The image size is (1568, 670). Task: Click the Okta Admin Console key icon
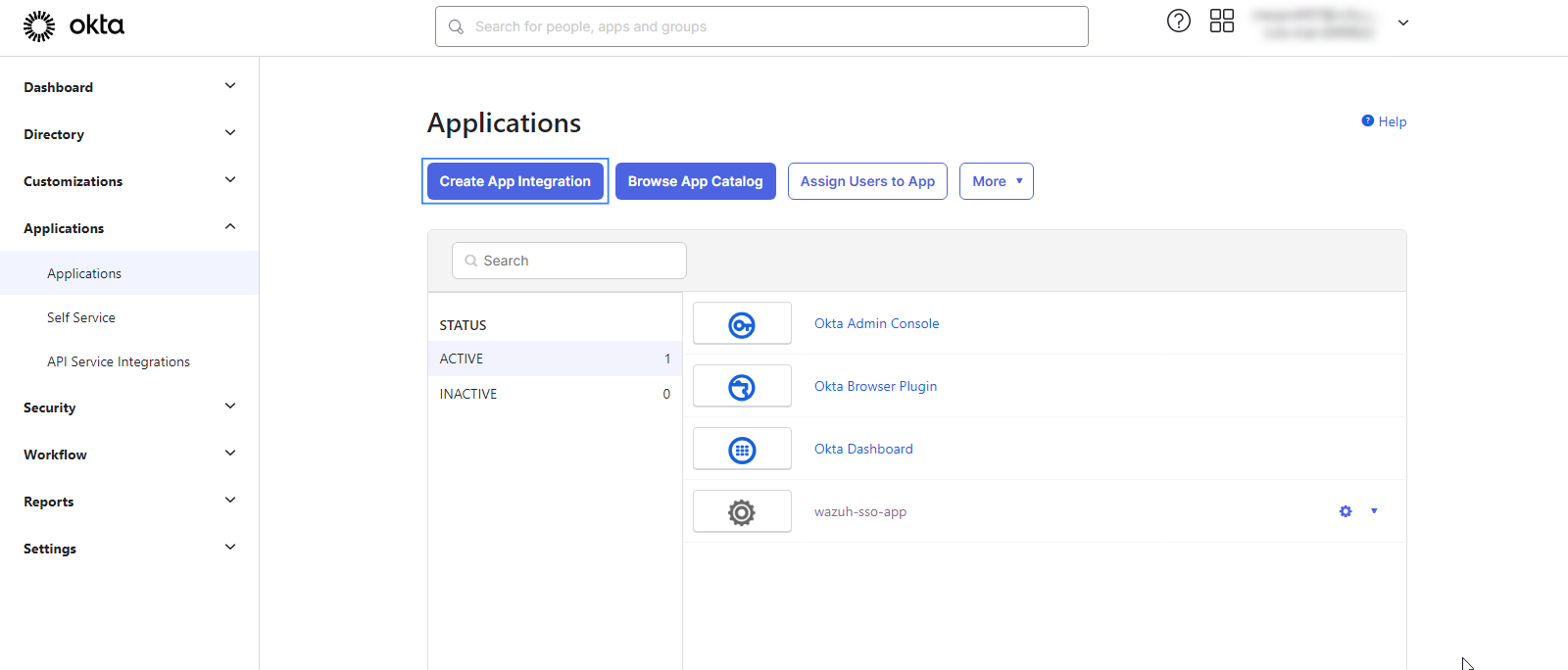coord(742,324)
